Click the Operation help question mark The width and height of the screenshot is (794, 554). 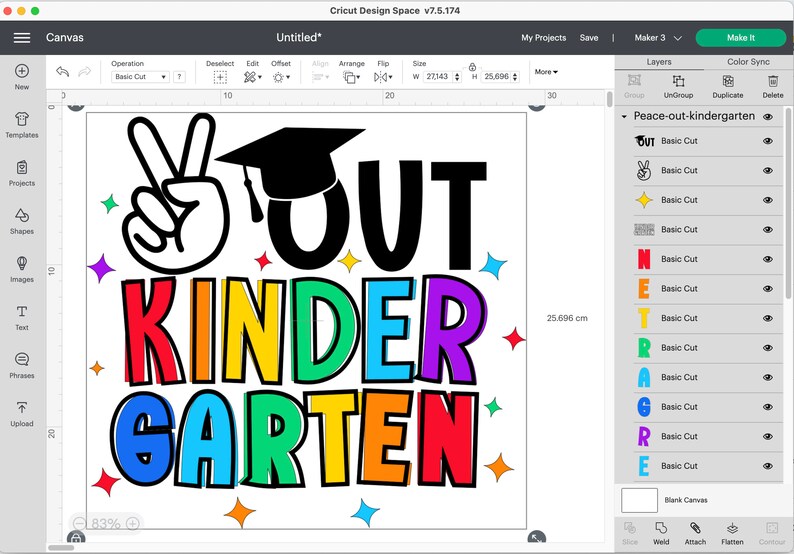179,76
